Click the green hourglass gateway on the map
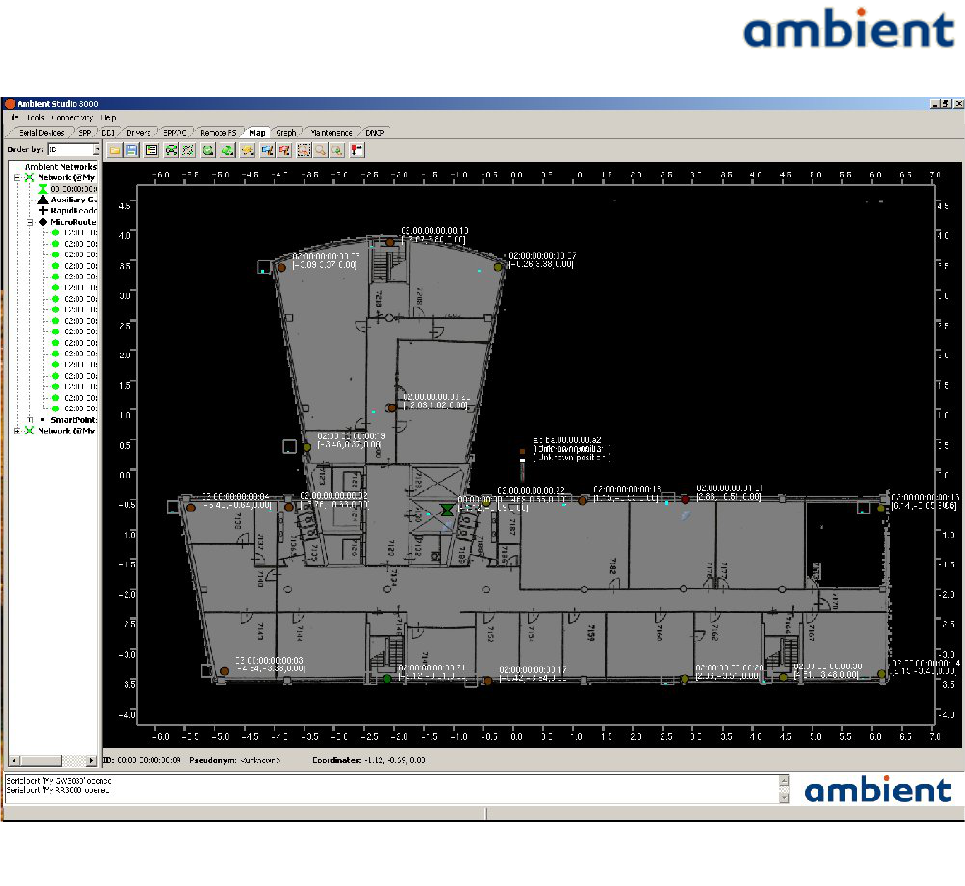The height and width of the screenshot is (886, 965). 447,510
